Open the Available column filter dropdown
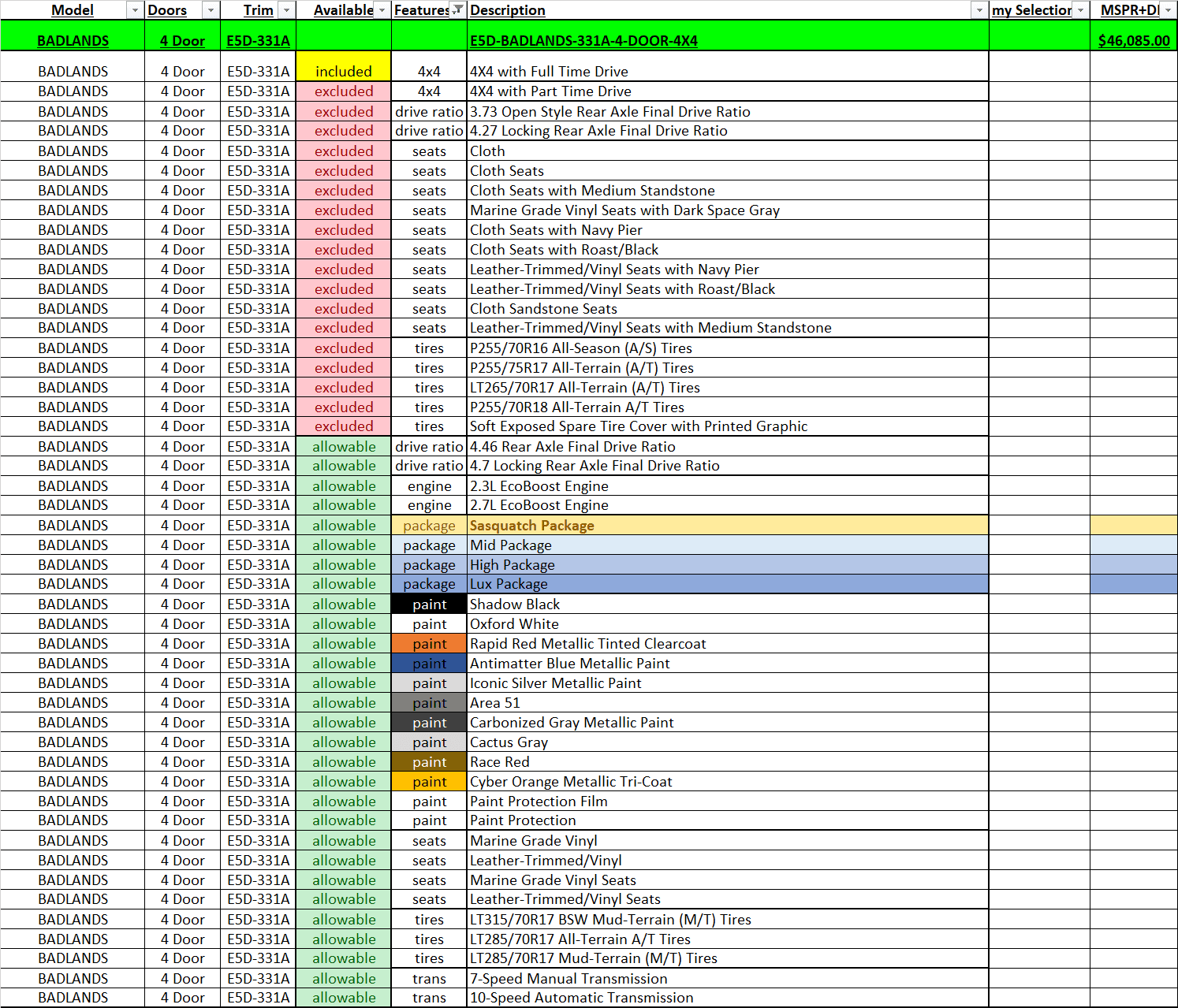 coord(382,10)
